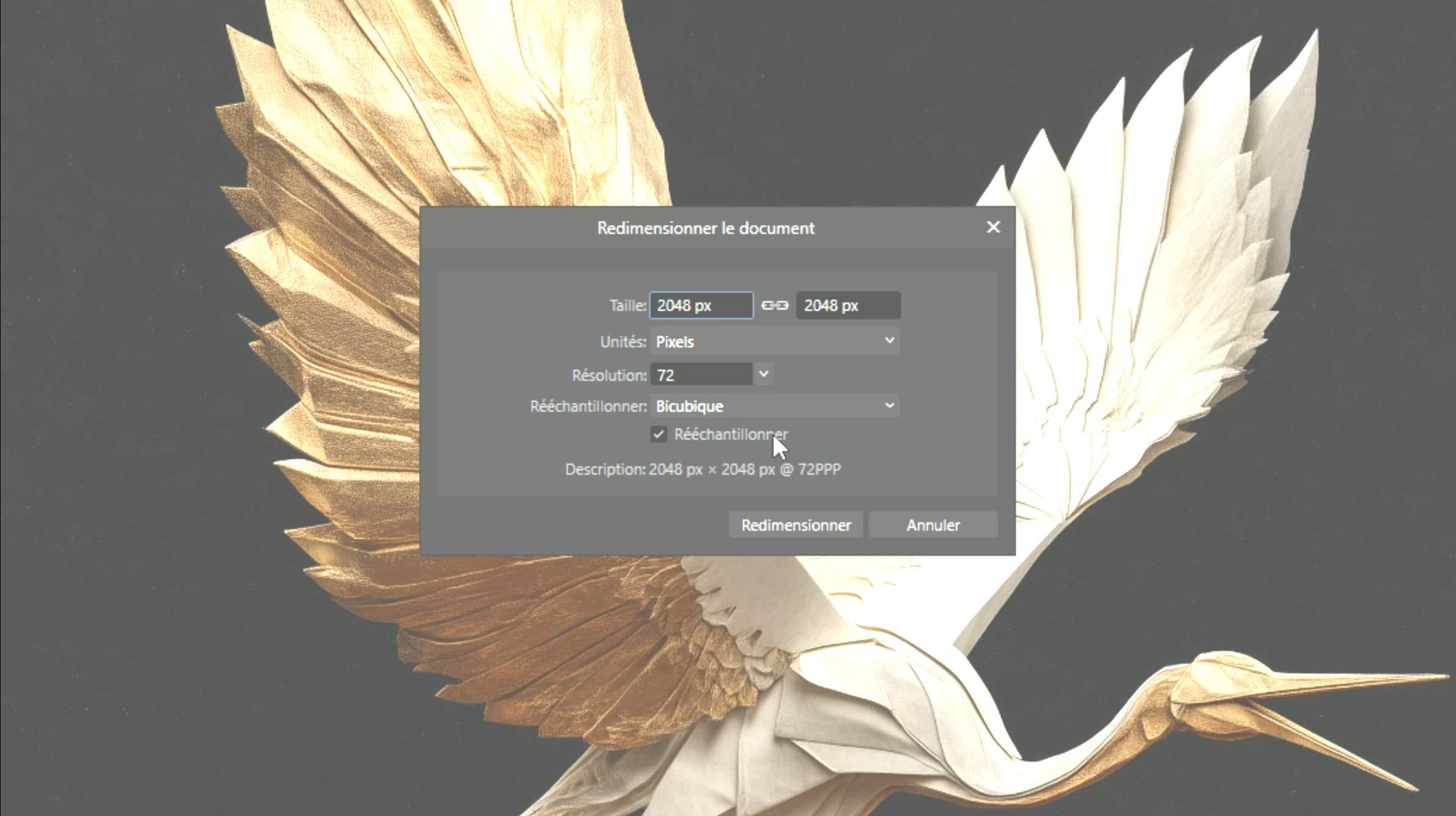Click the Unités label

tap(622, 342)
